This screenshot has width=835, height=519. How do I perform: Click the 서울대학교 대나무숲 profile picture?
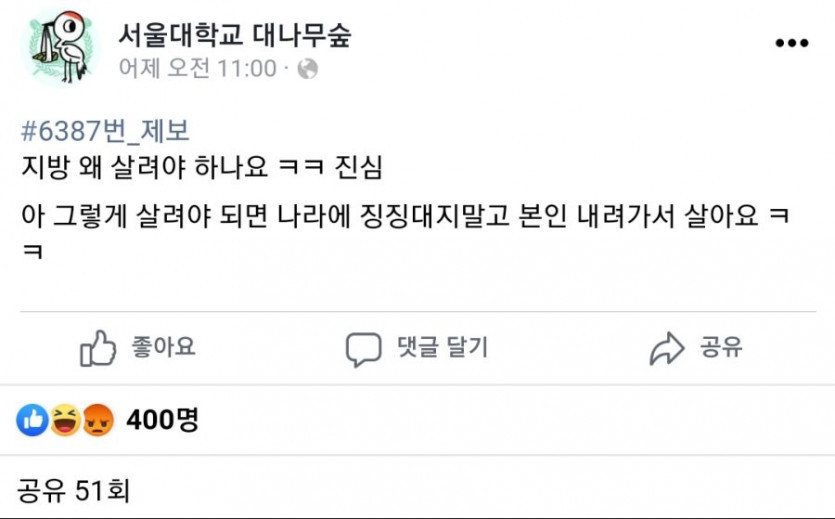[59, 48]
